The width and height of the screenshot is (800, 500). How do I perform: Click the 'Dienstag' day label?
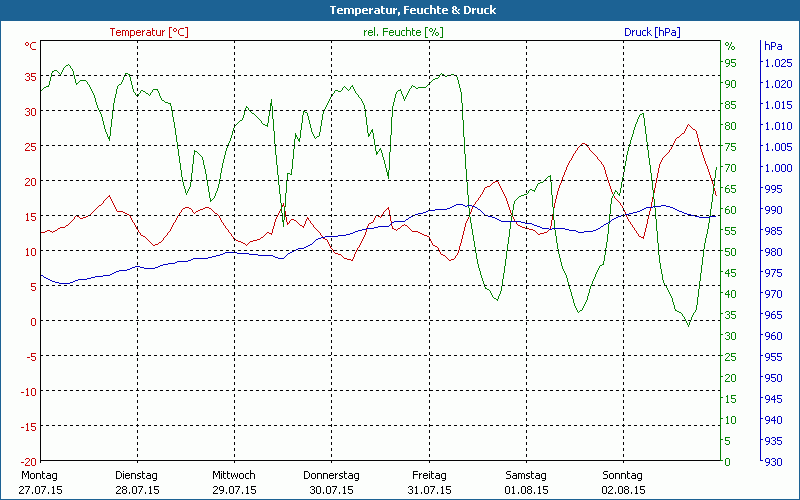coord(136,475)
